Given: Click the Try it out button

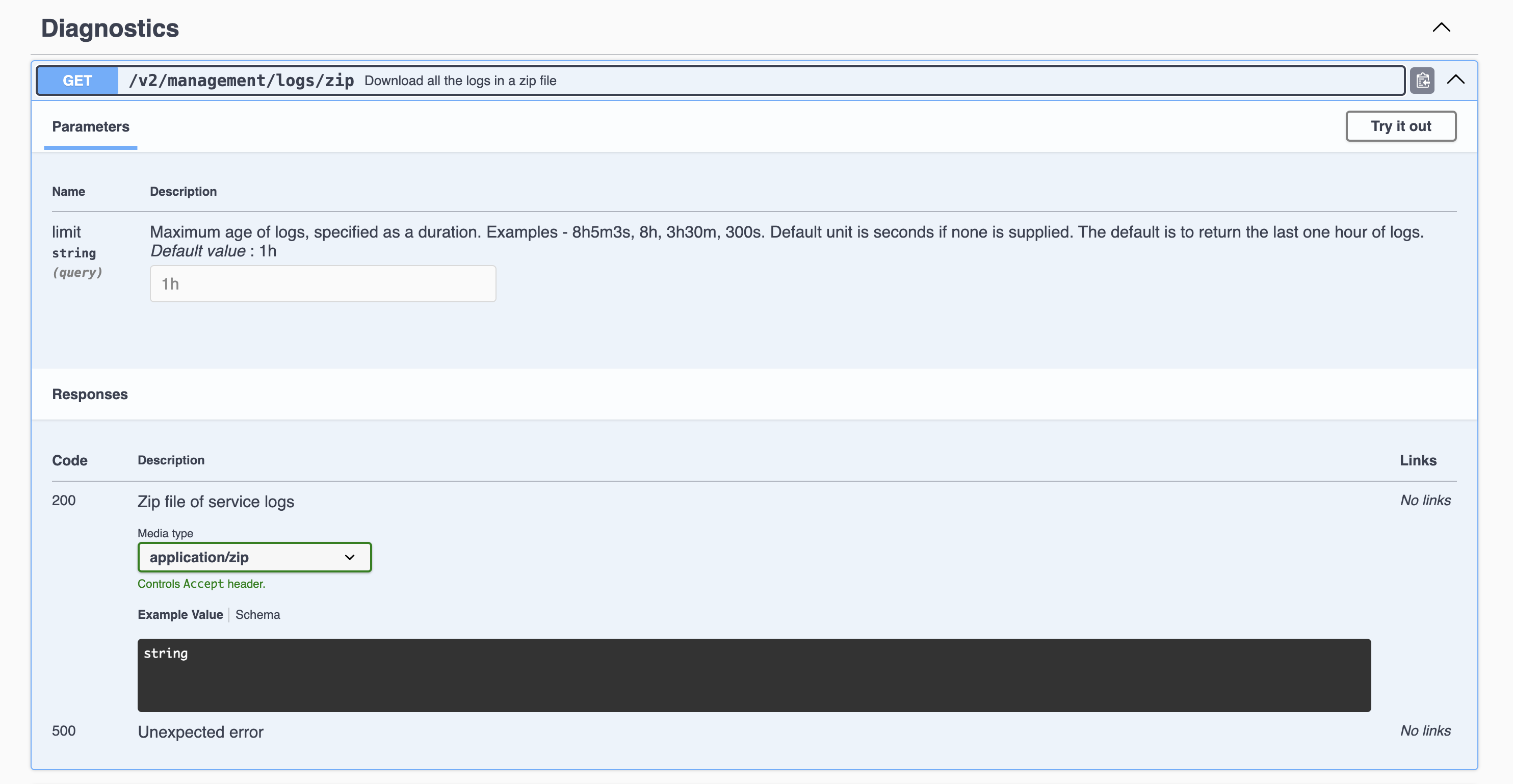Looking at the screenshot, I should click(1401, 126).
